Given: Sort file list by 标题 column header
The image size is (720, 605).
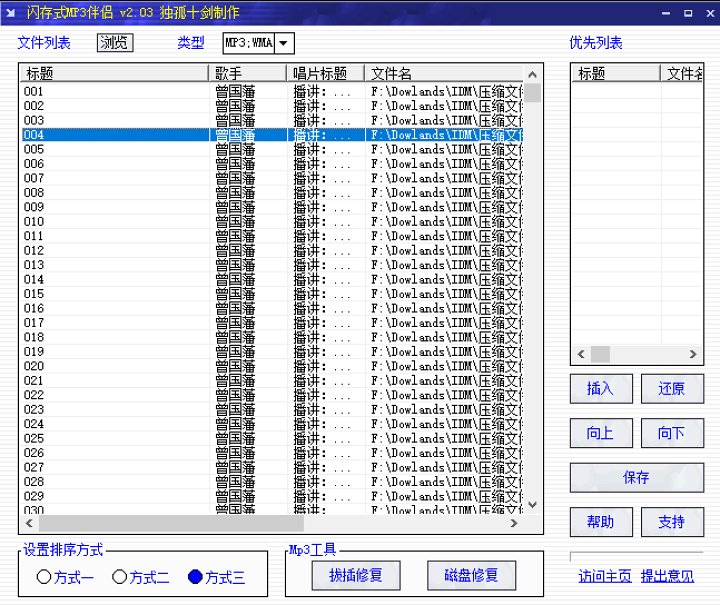Looking at the screenshot, I should [x=114, y=73].
